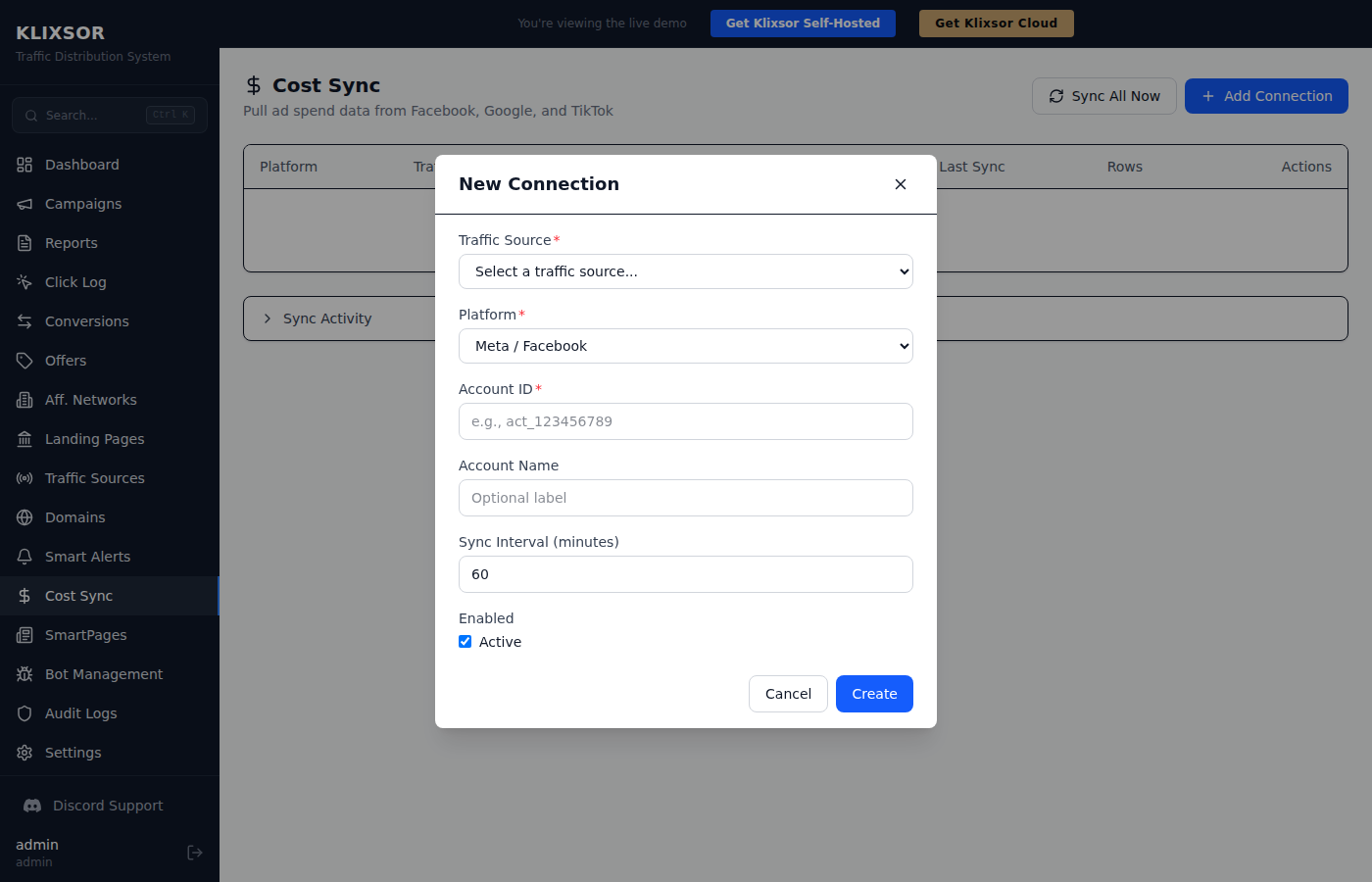Open the Audit Logs page

coord(82,713)
